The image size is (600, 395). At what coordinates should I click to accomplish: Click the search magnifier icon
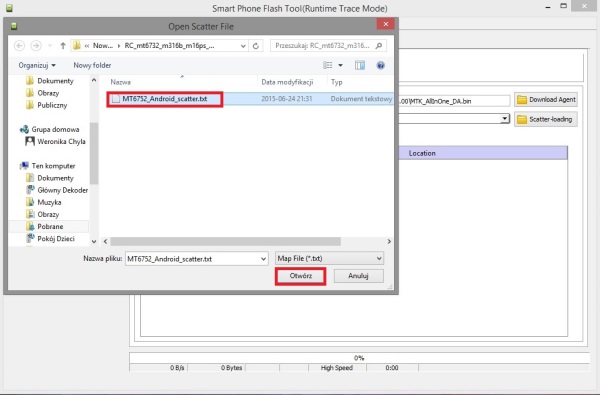(379, 46)
